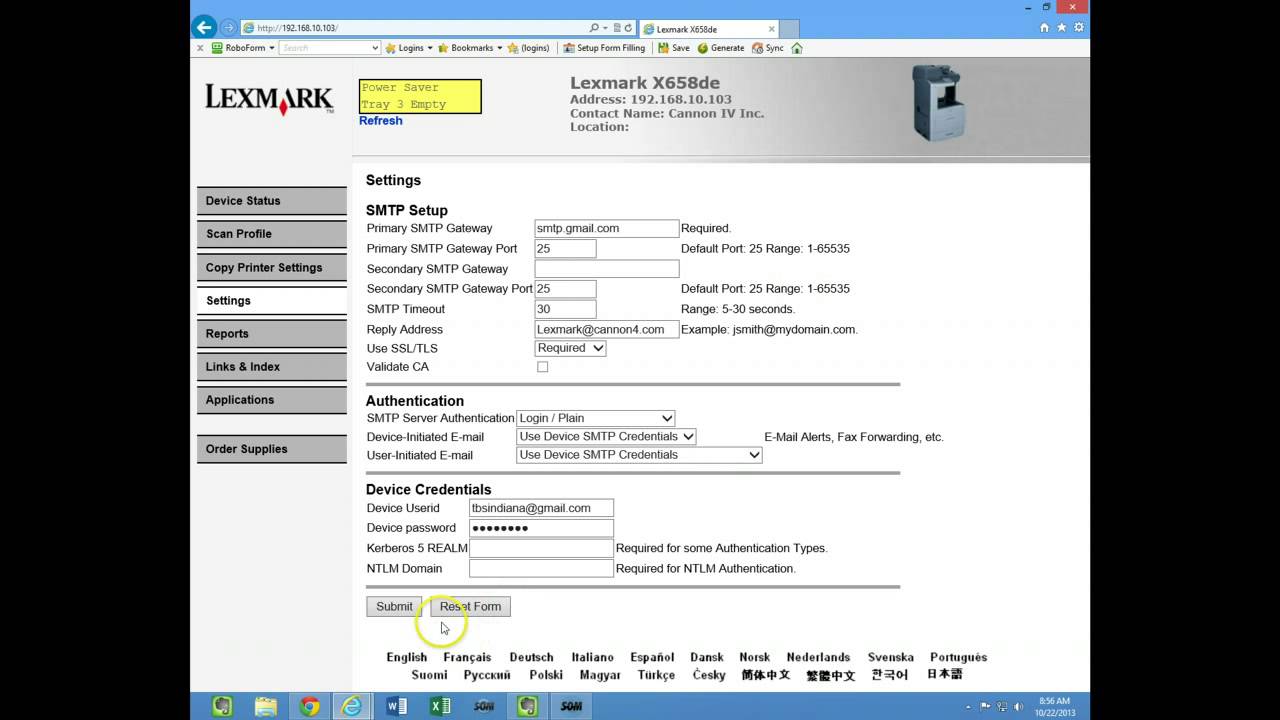The height and width of the screenshot is (720, 1280).
Task: Click the browser forward arrow
Action: click(228, 28)
